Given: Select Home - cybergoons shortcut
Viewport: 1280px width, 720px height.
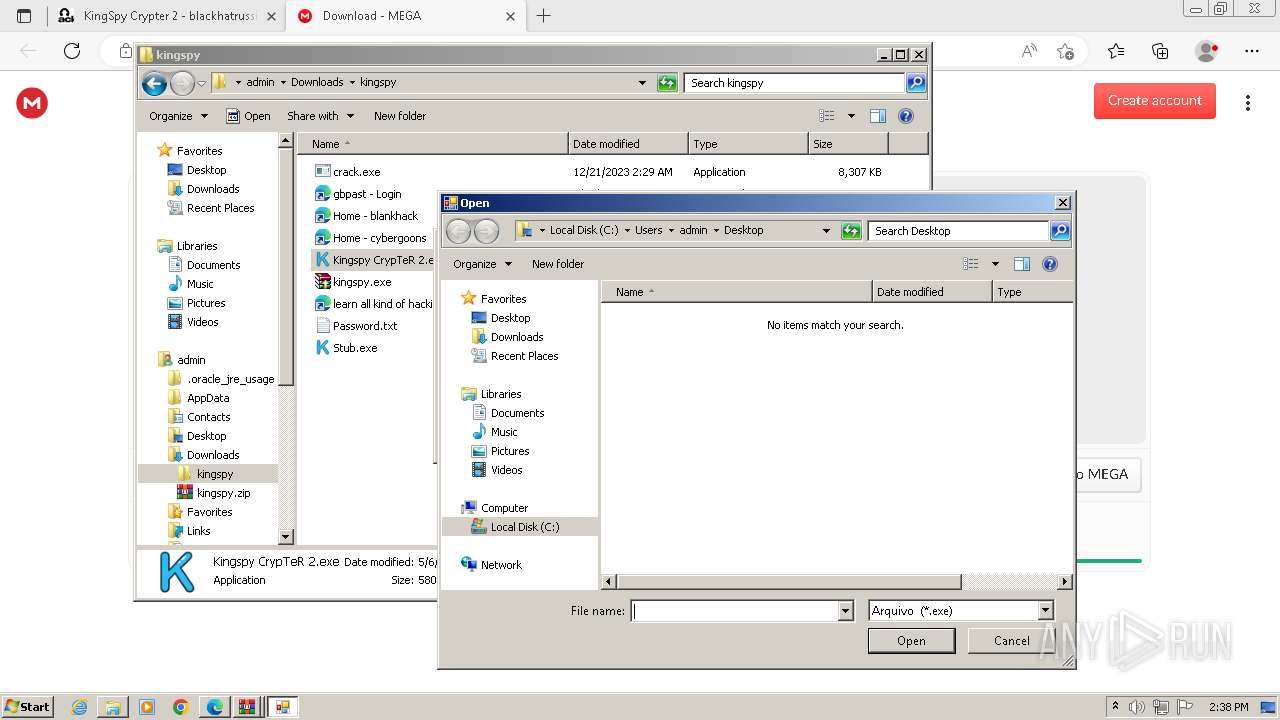Looking at the screenshot, I should click(370, 238).
